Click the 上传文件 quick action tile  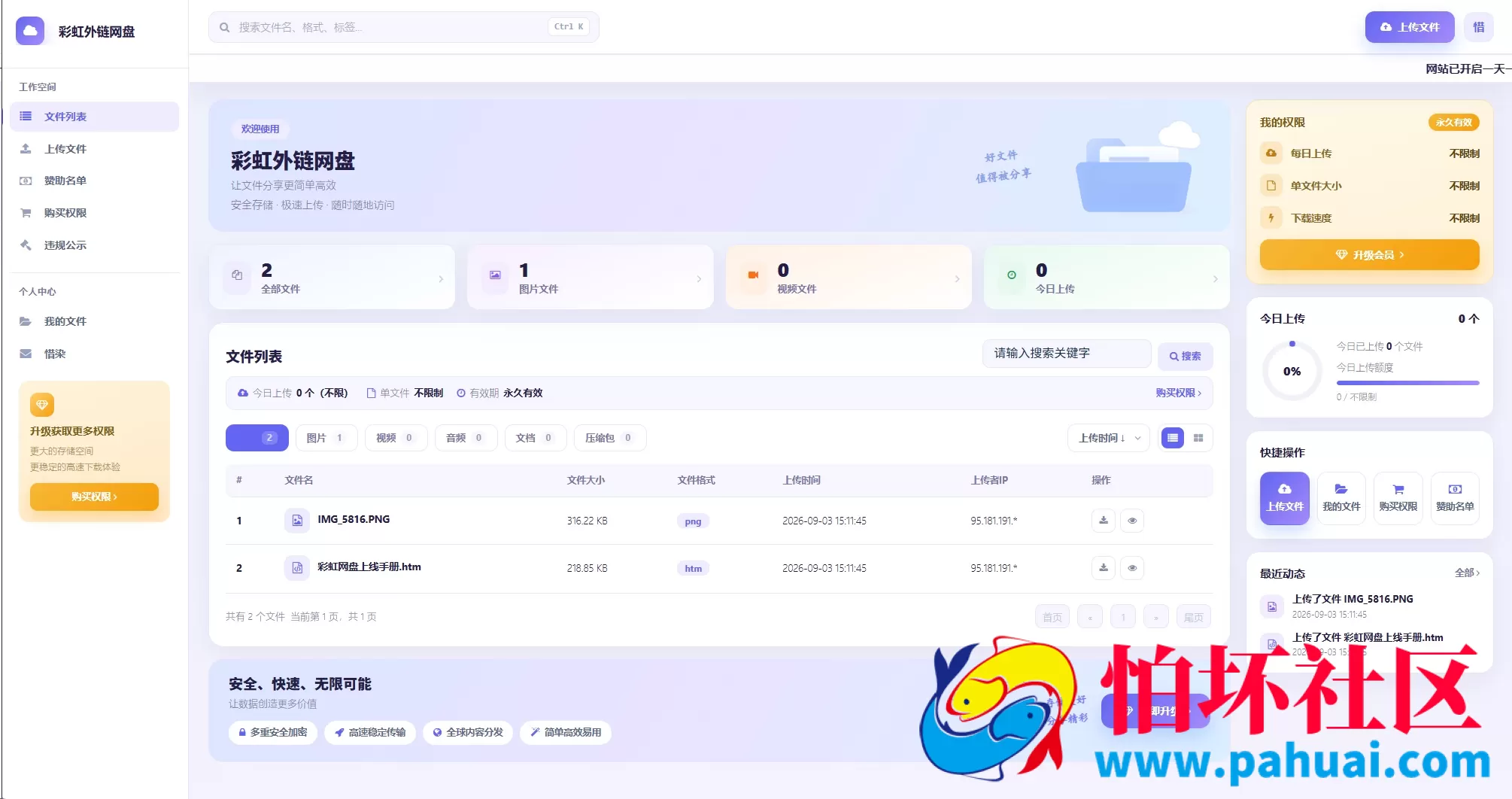coord(1285,498)
